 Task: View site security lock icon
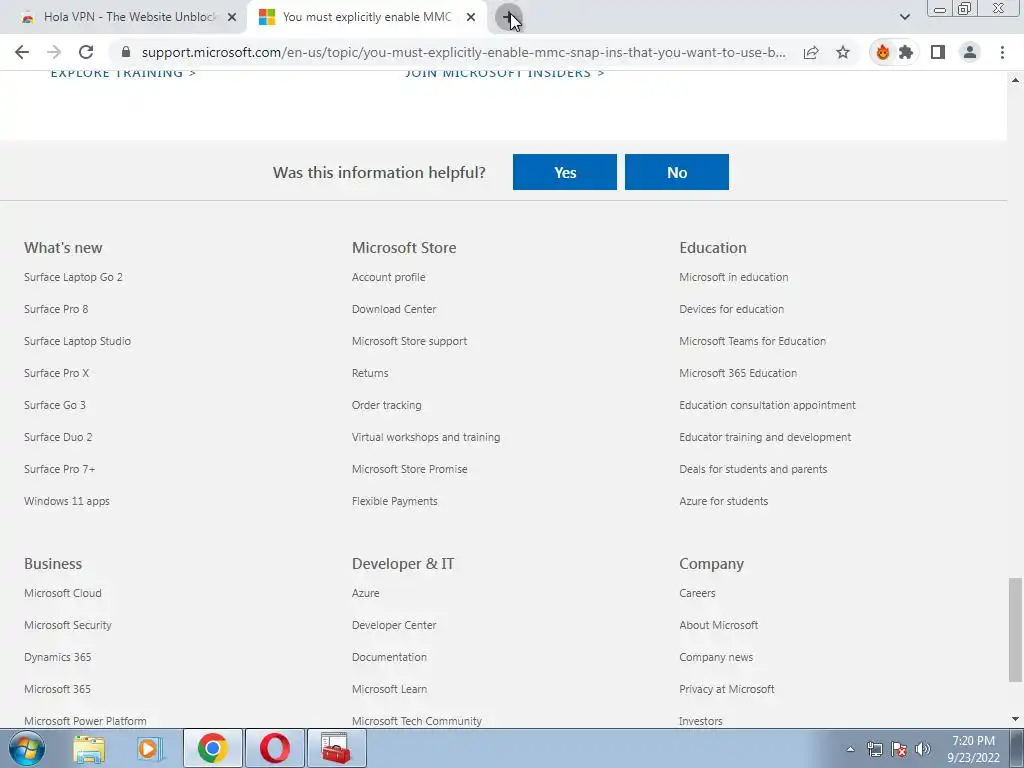click(126, 52)
